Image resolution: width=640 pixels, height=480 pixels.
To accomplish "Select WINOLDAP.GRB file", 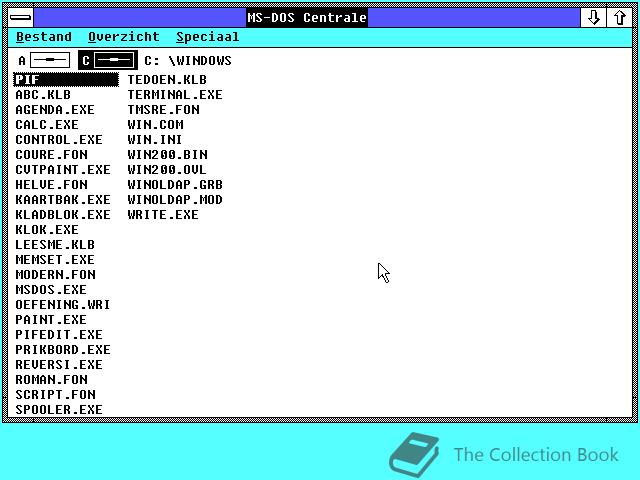I will [175, 185].
